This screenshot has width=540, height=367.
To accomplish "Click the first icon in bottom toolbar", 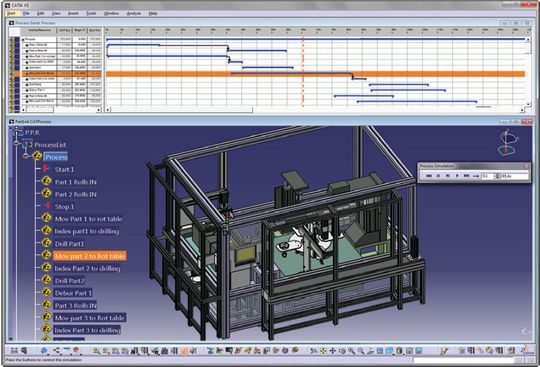I will pyautogui.click(x=14, y=351).
